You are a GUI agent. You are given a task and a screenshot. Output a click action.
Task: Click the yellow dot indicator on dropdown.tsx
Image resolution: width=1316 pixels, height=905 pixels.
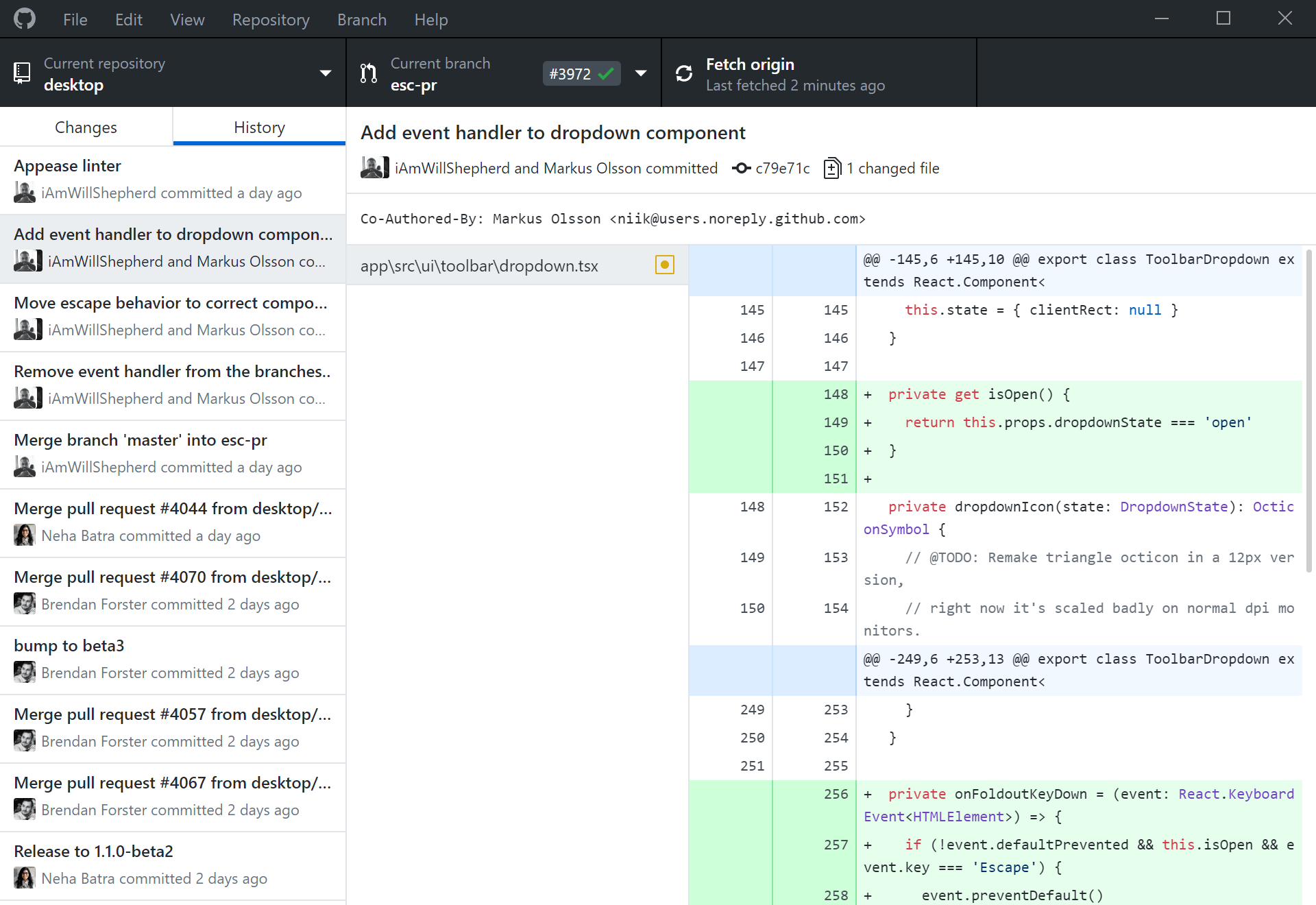coord(665,265)
